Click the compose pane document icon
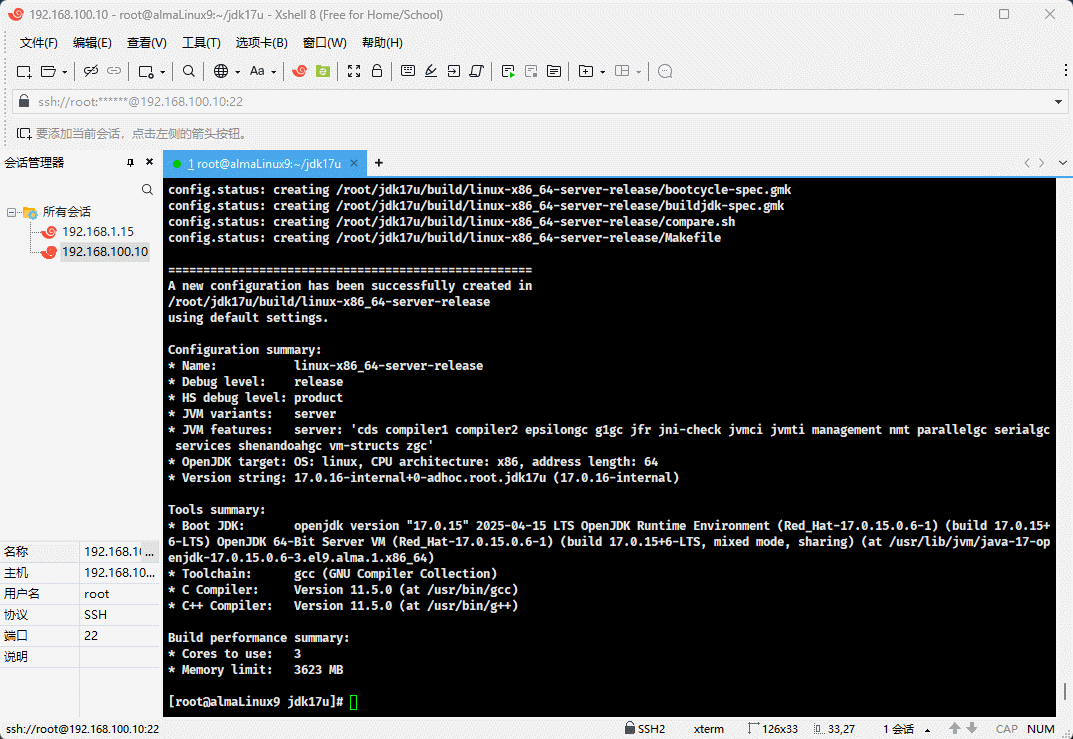This screenshot has width=1073, height=739. click(x=554, y=71)
